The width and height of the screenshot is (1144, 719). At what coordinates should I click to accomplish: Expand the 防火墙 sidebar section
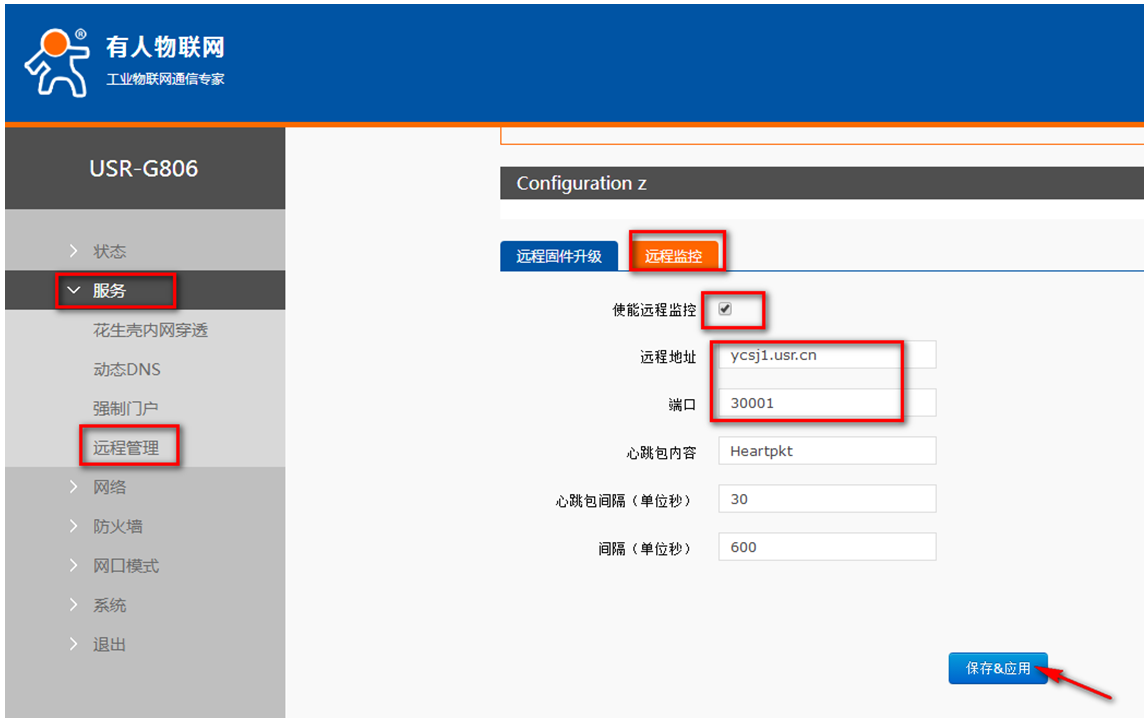[x=117, y=526]
